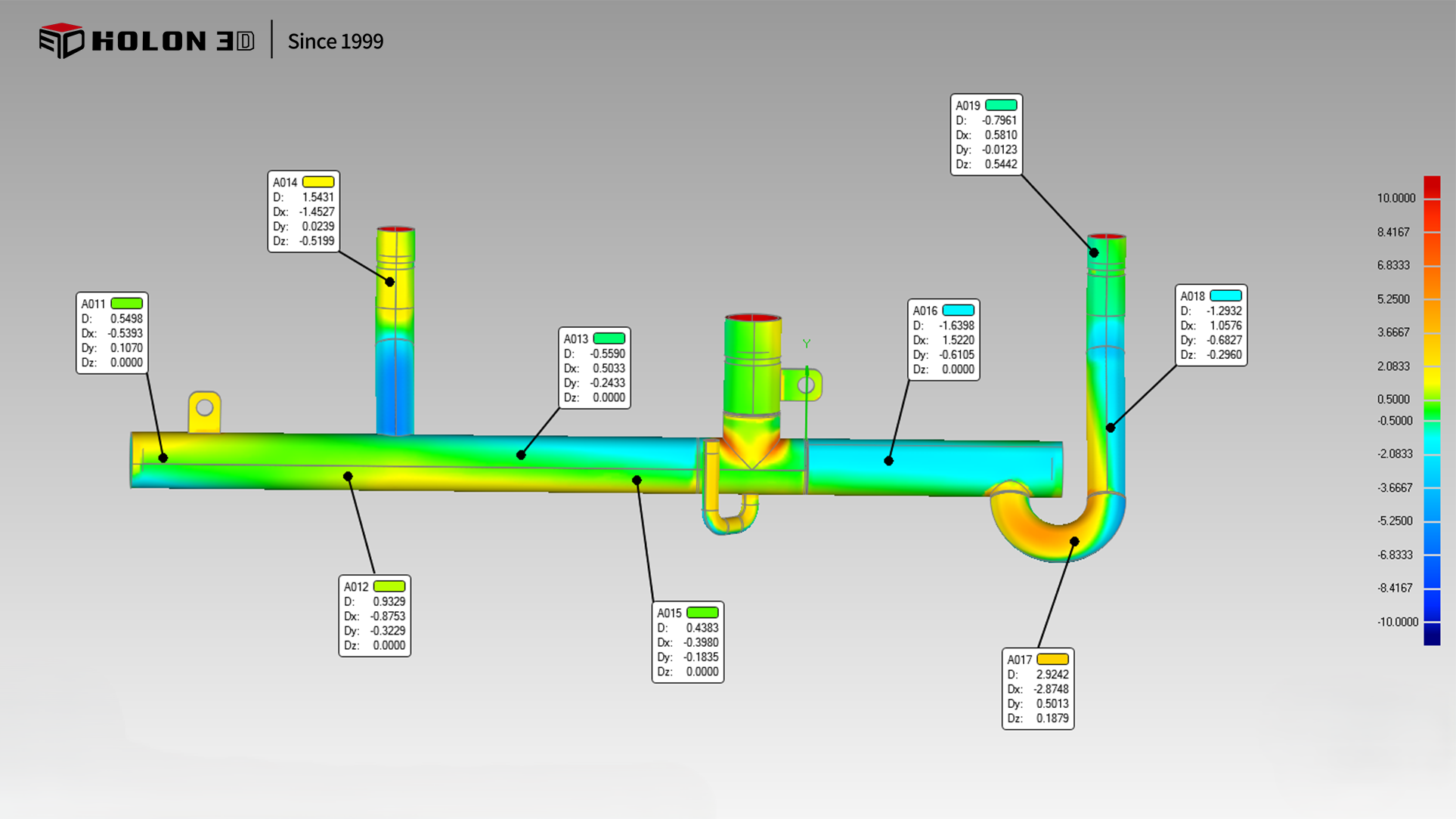Click the green zero band of the legend

(1432, 410)
